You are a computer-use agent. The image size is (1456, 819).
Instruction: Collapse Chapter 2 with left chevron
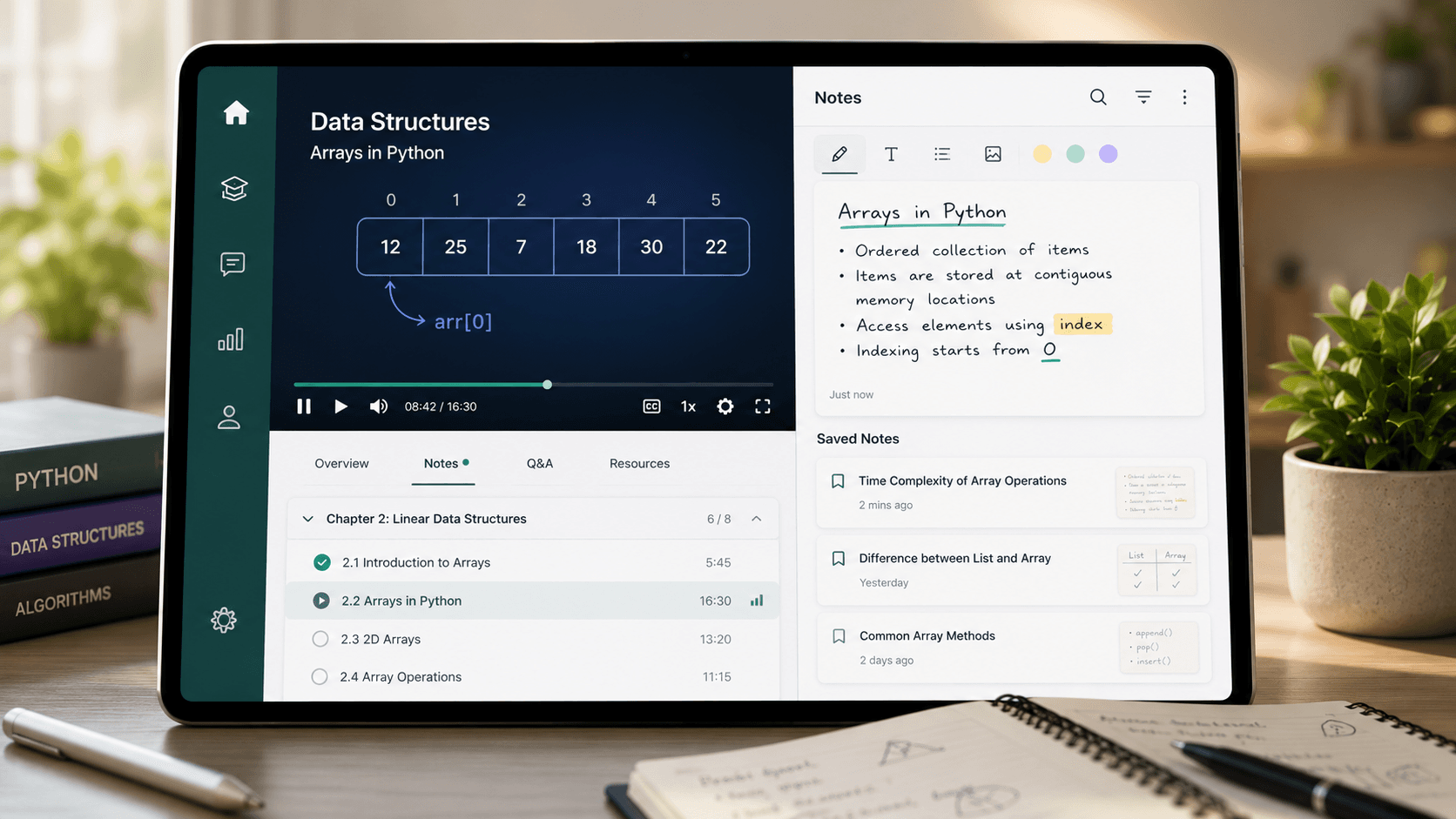pos(307,519)
